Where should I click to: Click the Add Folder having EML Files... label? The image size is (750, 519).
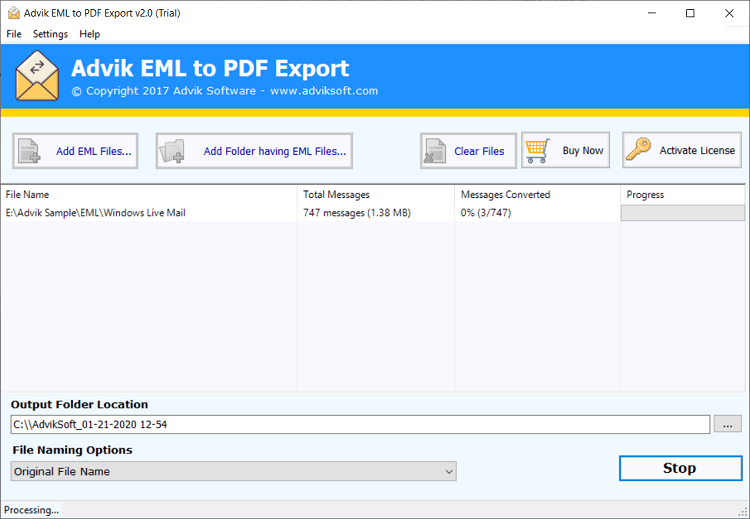point(275,151)
